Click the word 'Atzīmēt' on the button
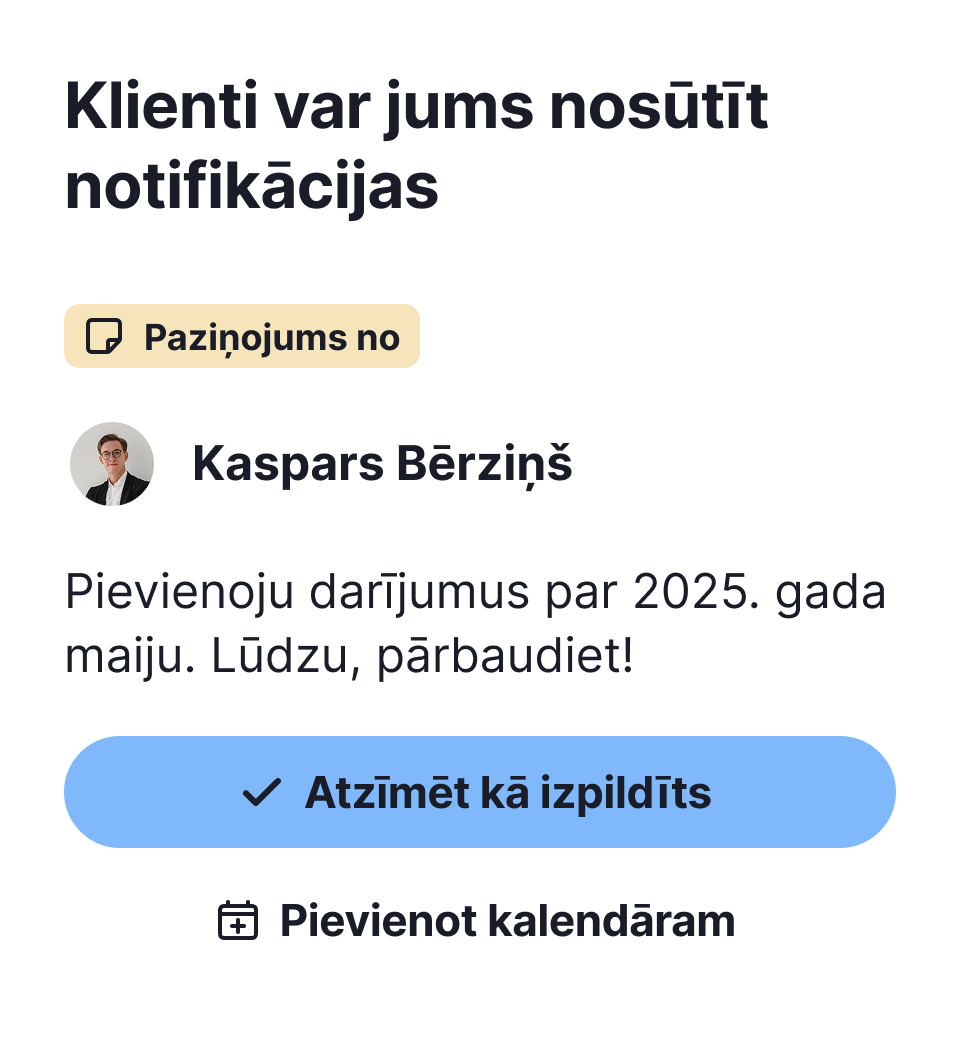The image size is (960, 1040). (387, 793)
